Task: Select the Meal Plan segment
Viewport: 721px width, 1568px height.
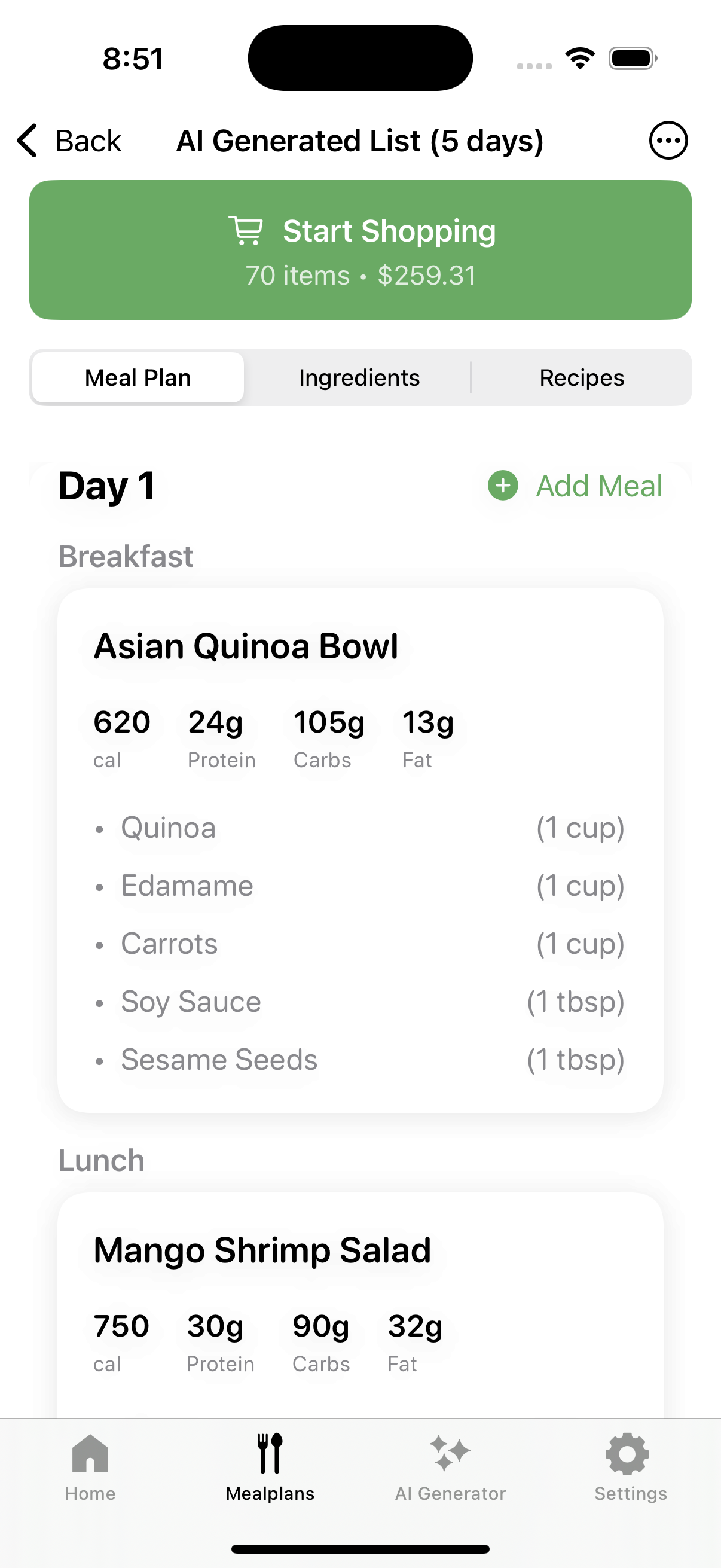Action: click(138, 378)
